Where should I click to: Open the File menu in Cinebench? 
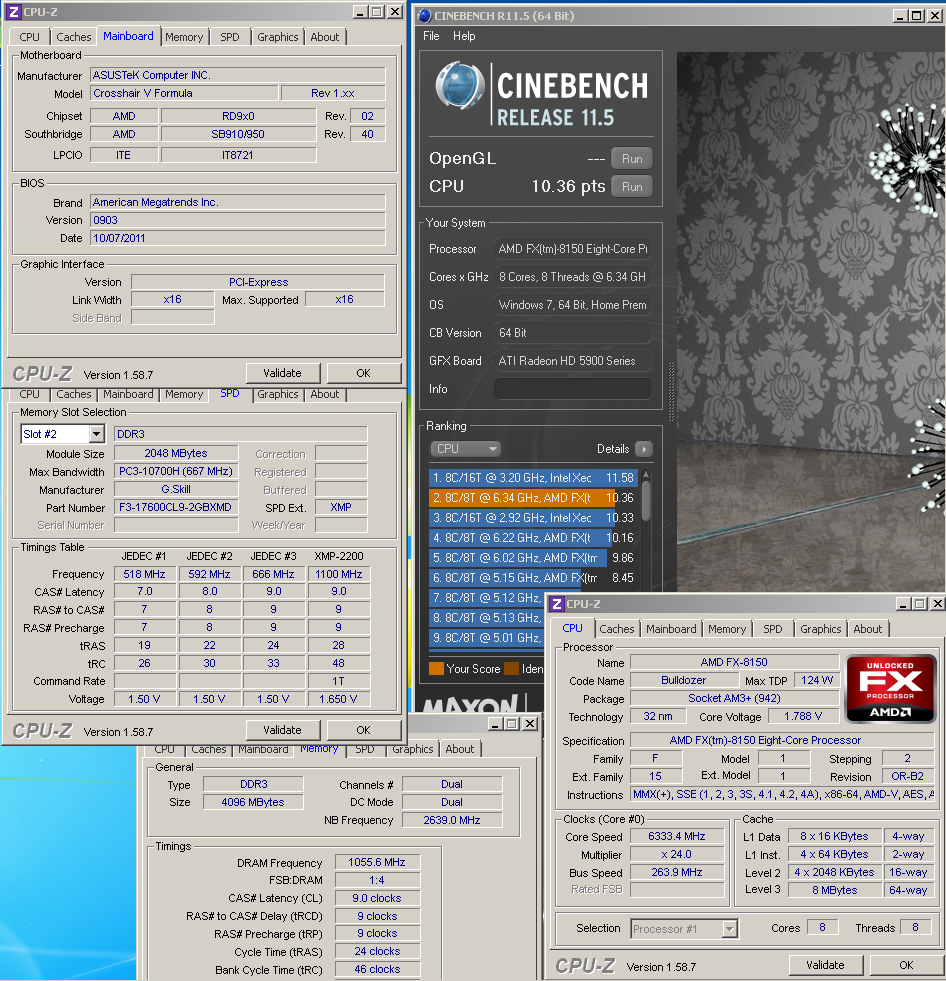click(431, 36)
